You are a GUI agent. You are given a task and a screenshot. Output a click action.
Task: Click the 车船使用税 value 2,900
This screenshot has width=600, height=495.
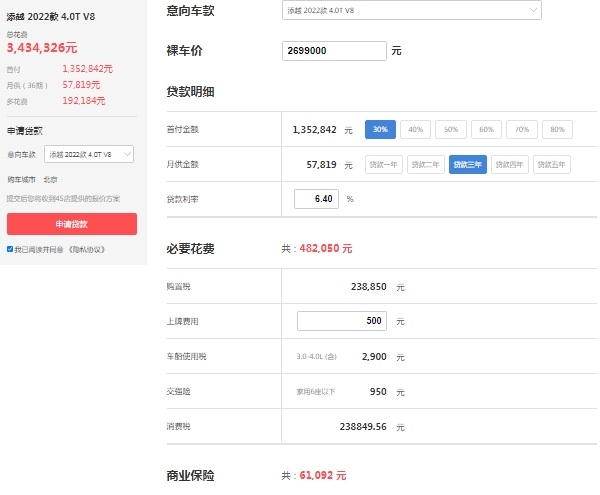pyautogui.click(x=374, y=357)
